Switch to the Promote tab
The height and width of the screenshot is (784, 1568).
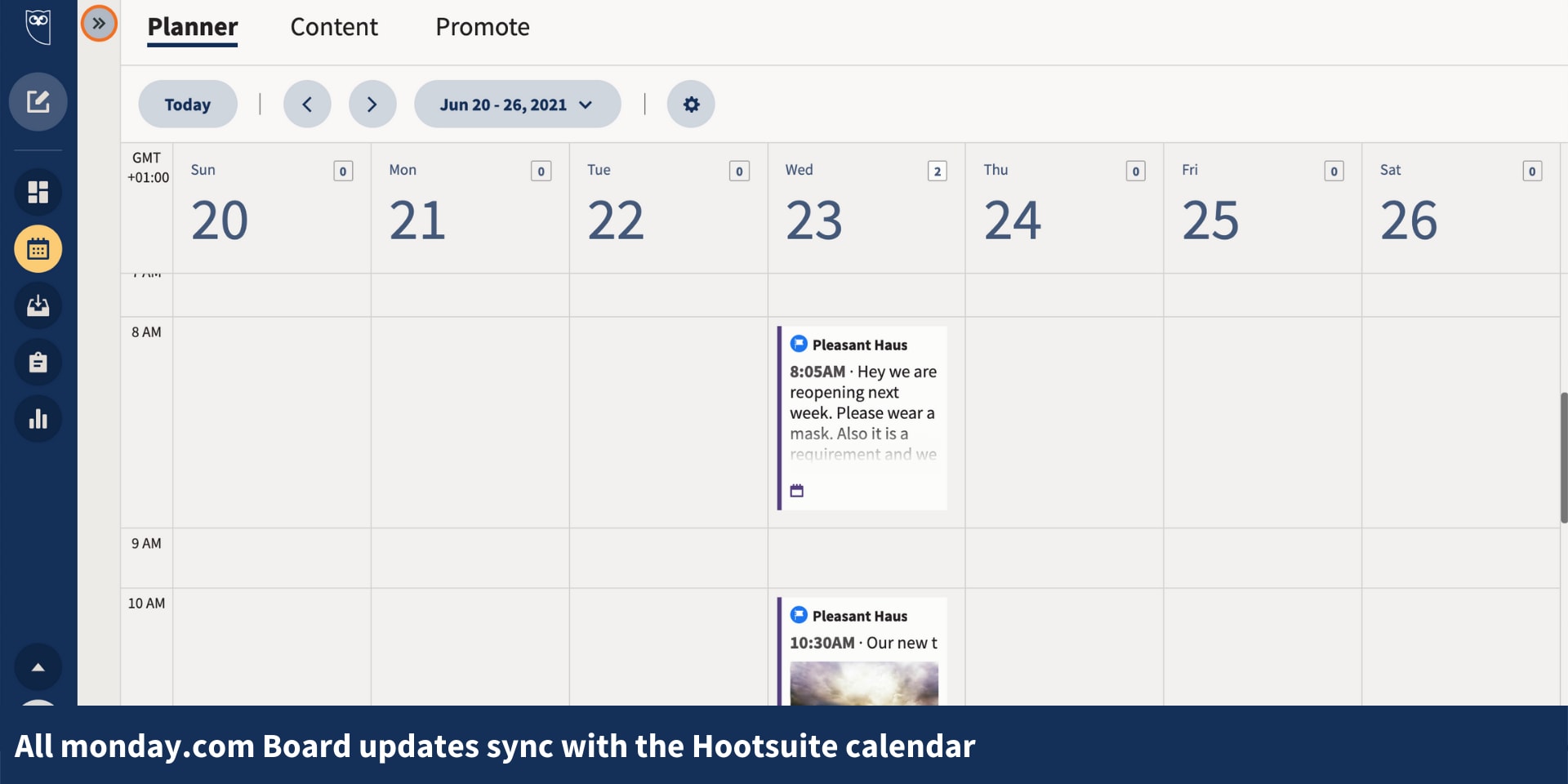[x=483, y=27]
